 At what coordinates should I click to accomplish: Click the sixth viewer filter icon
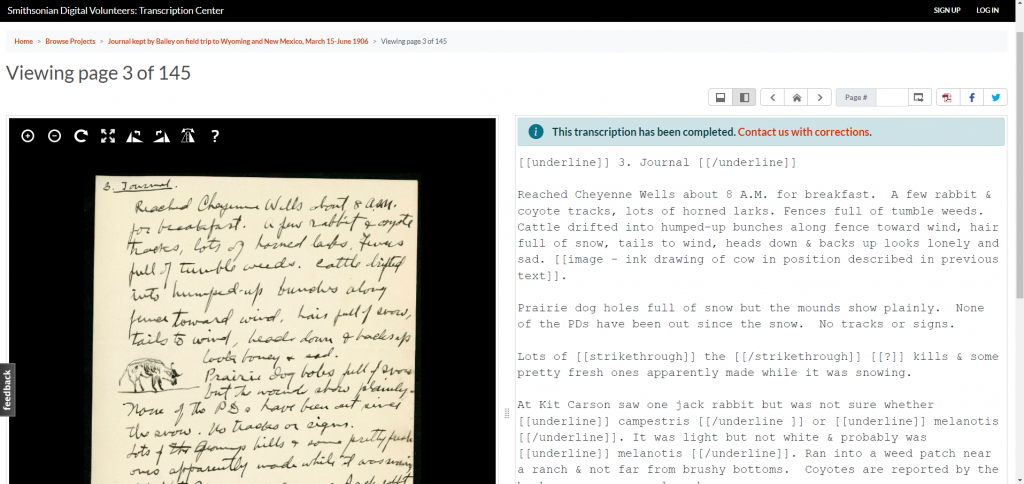coord(162,136)
